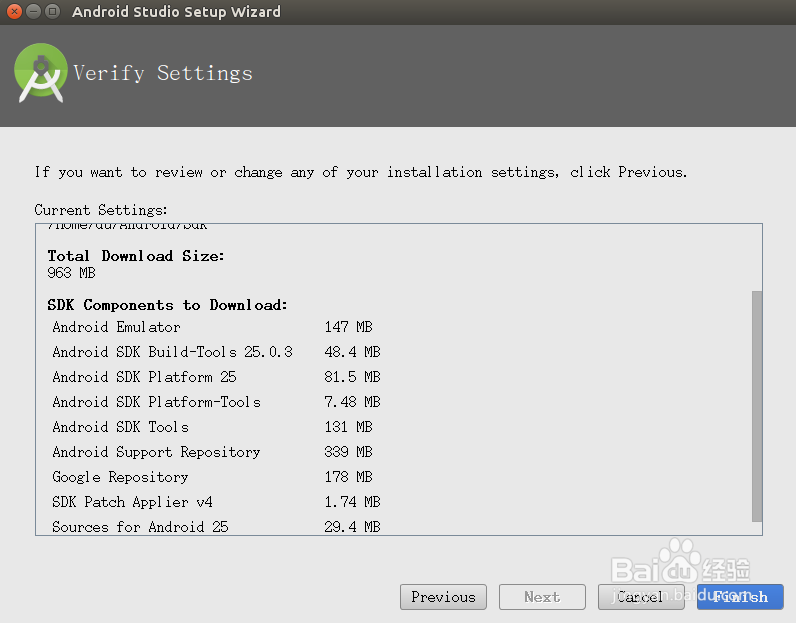
Task: Select the Sources for Android 25 row
Action: click(x=140, y=527)
